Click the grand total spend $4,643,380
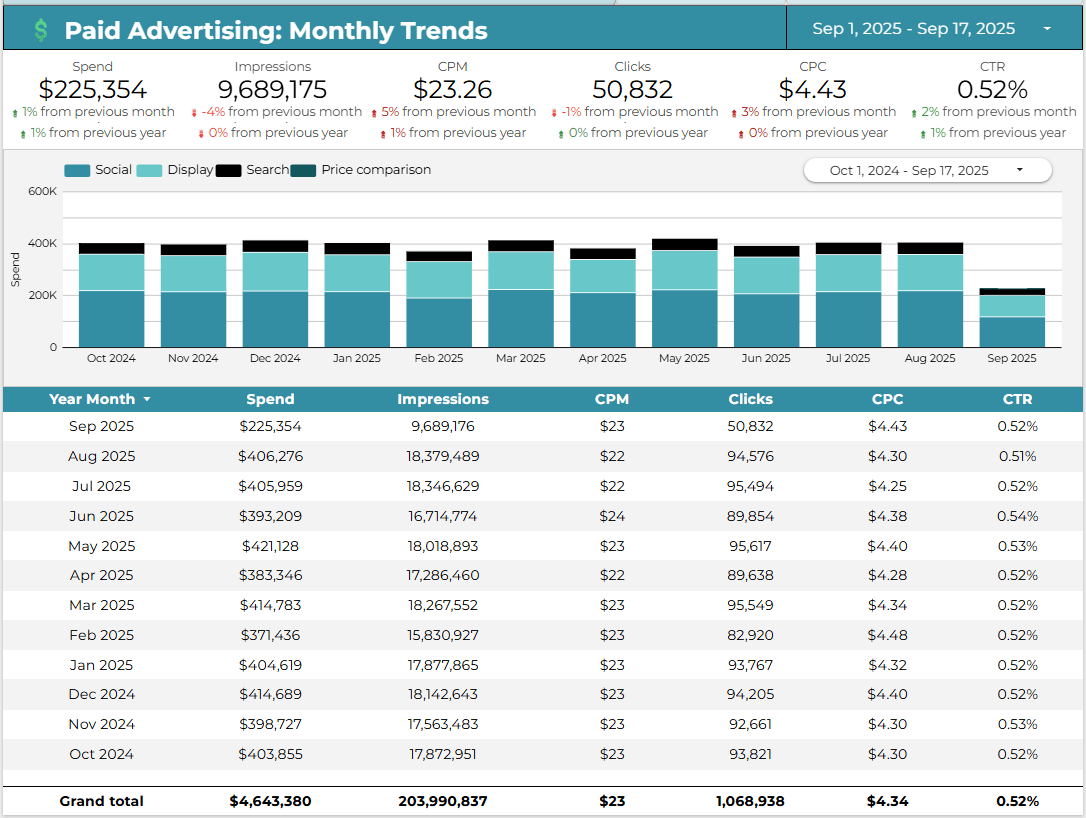The height and width of the screenshot is (818, 1086). [270, 801]
